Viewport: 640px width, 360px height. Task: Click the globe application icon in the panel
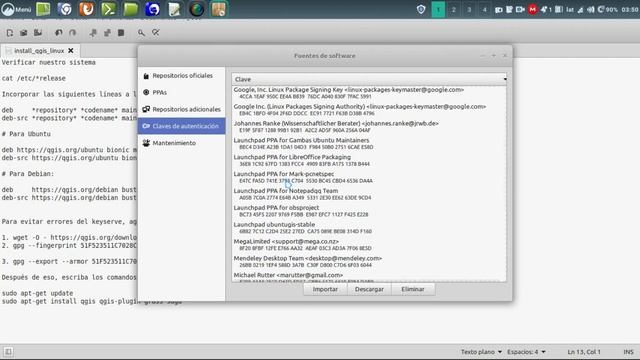coord(196,9)
